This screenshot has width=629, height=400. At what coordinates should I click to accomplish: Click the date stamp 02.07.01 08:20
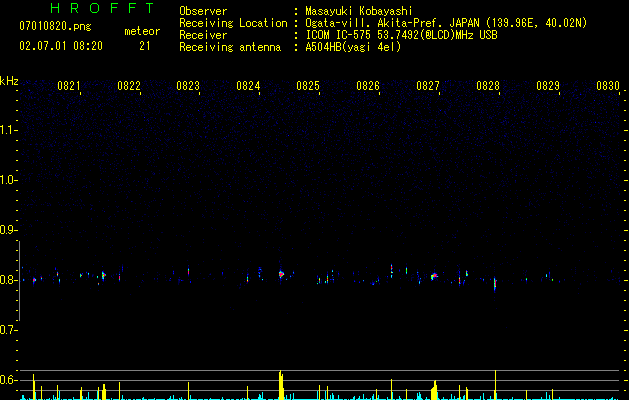61,46
